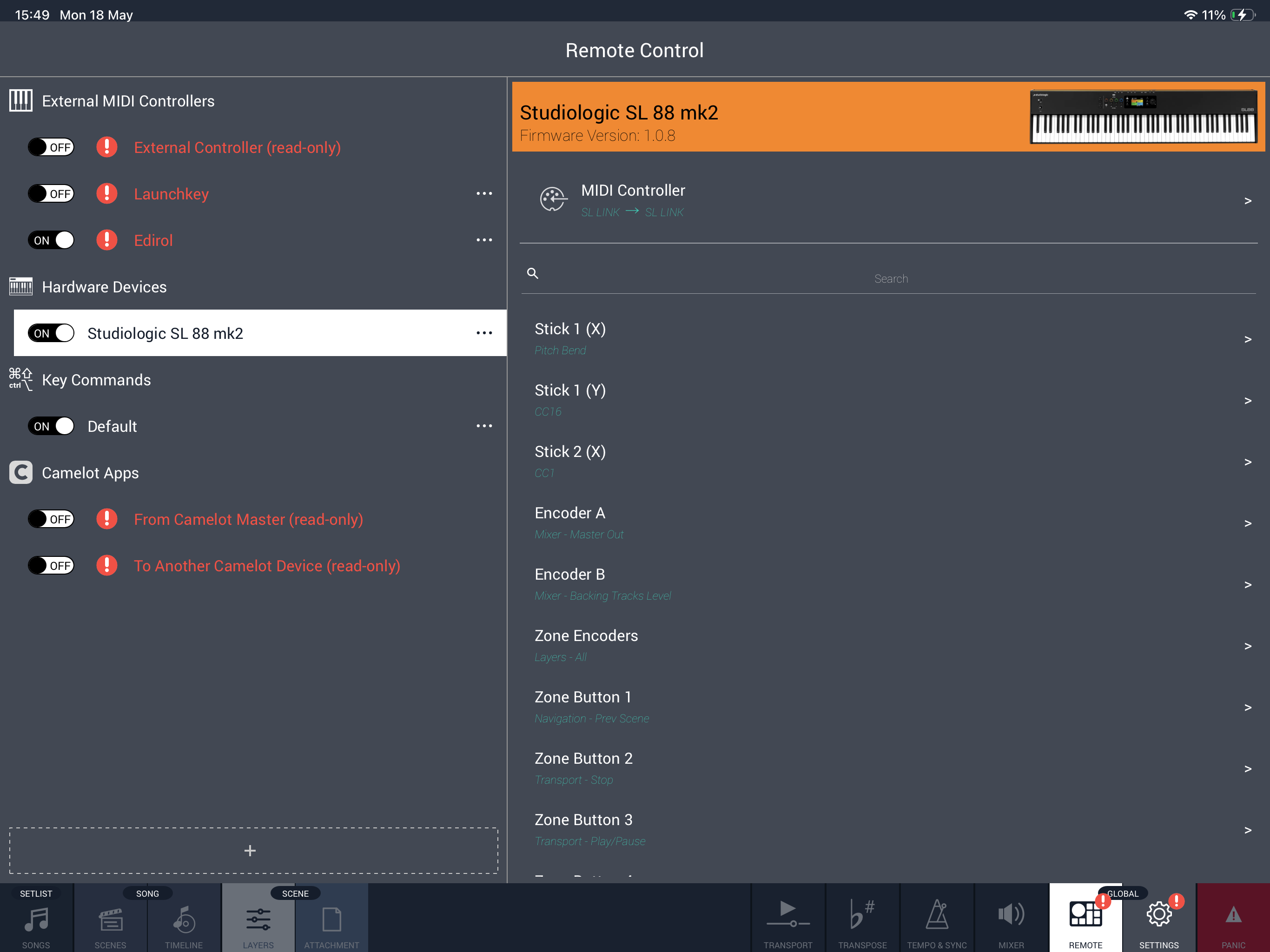Click the Key Commands shortcut icon

point(21,379)
